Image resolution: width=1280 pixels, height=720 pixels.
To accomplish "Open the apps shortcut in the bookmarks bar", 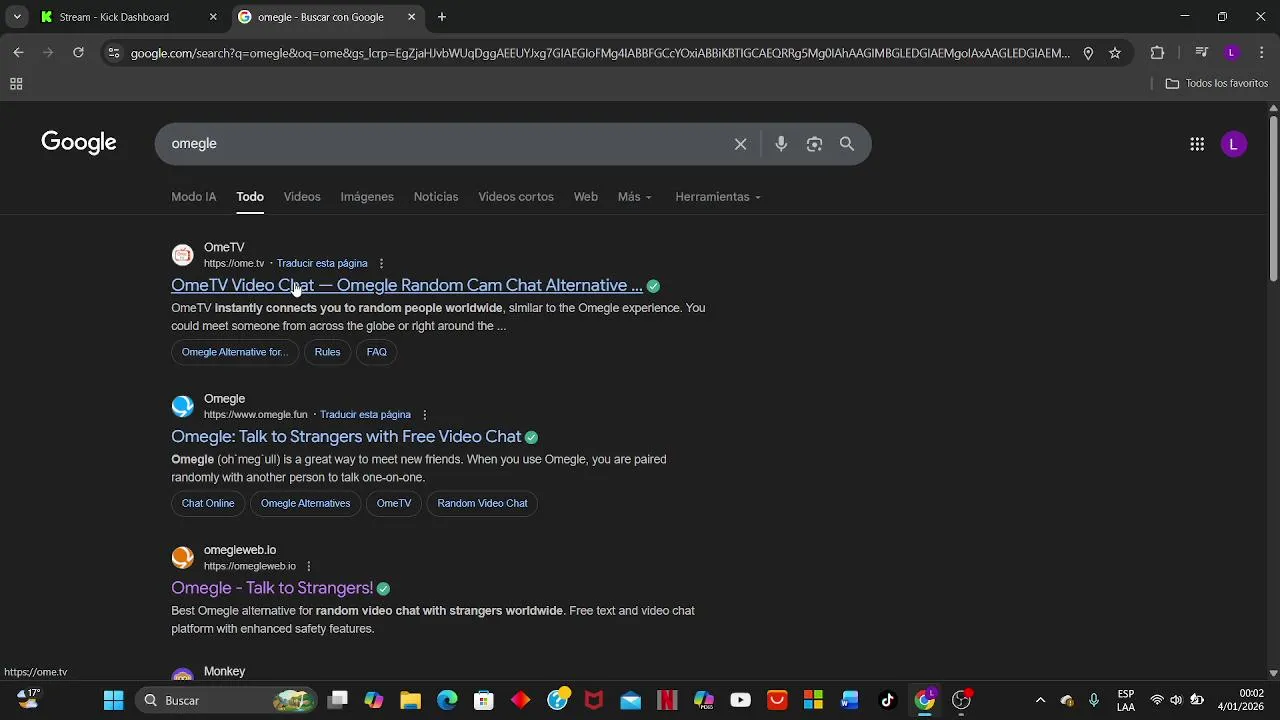I will coord(16,84).
